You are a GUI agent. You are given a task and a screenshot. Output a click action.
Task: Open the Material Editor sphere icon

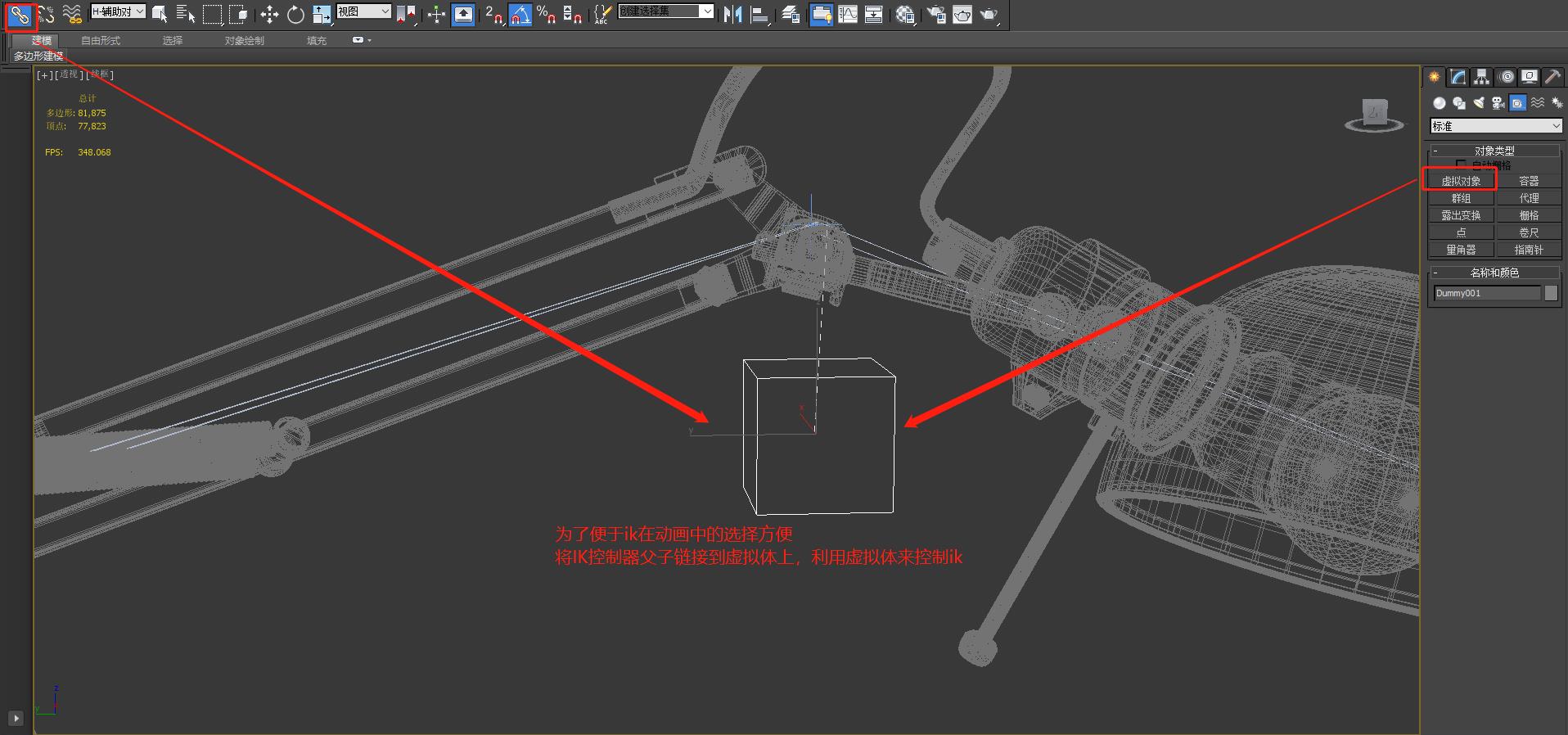[x=904, y=15]
